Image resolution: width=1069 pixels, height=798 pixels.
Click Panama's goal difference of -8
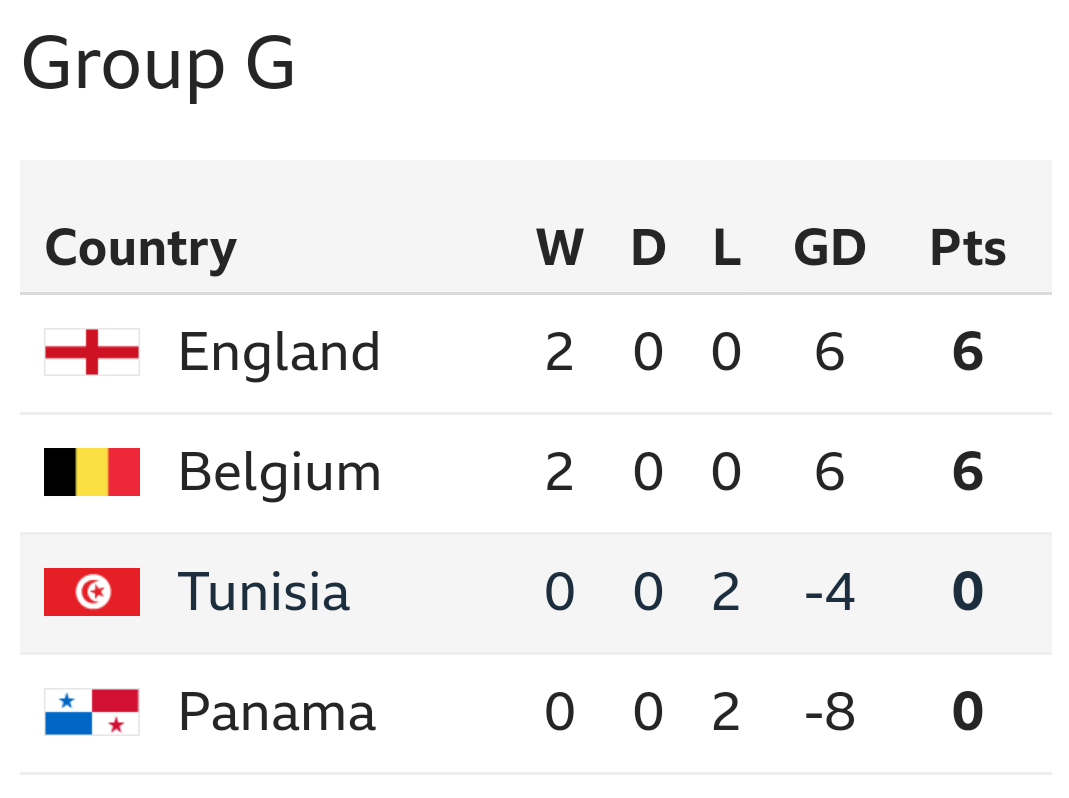pos(829,712)
